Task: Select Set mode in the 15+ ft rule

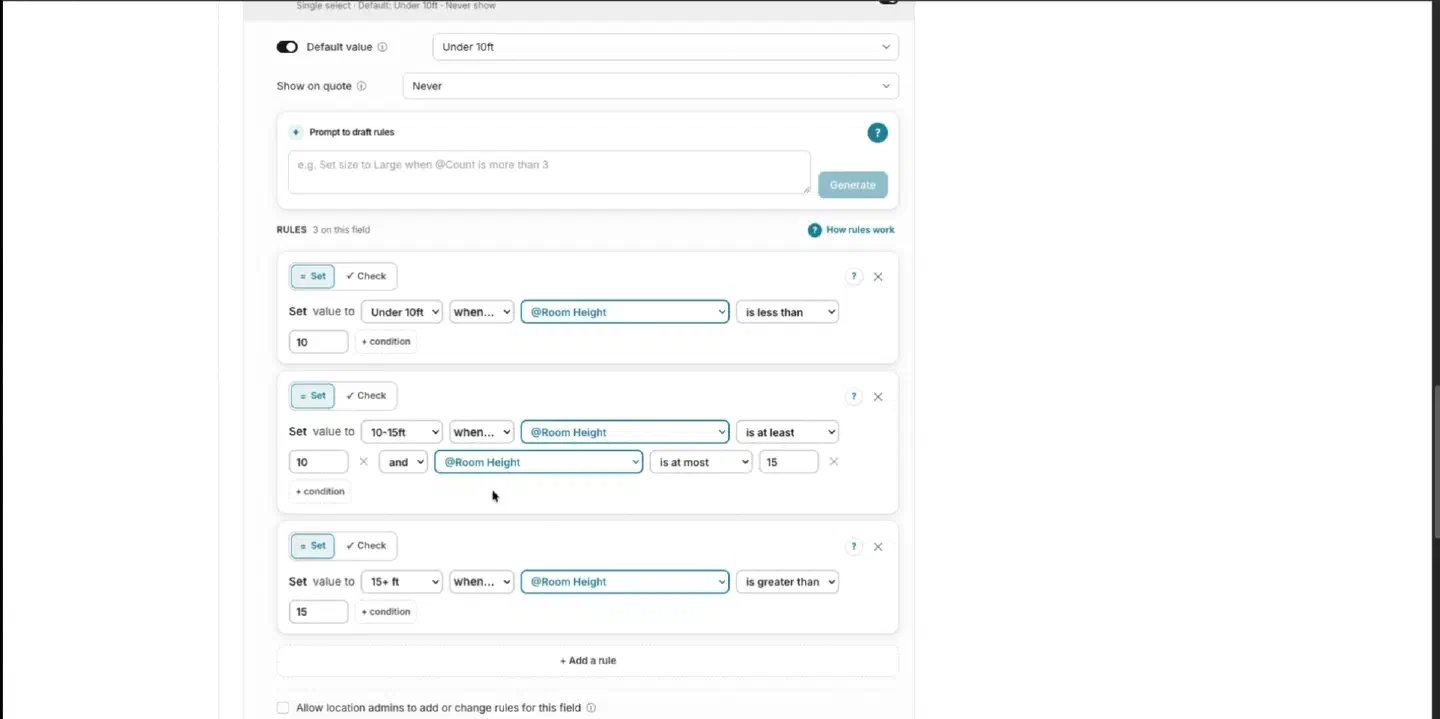Action: (313, 546)
